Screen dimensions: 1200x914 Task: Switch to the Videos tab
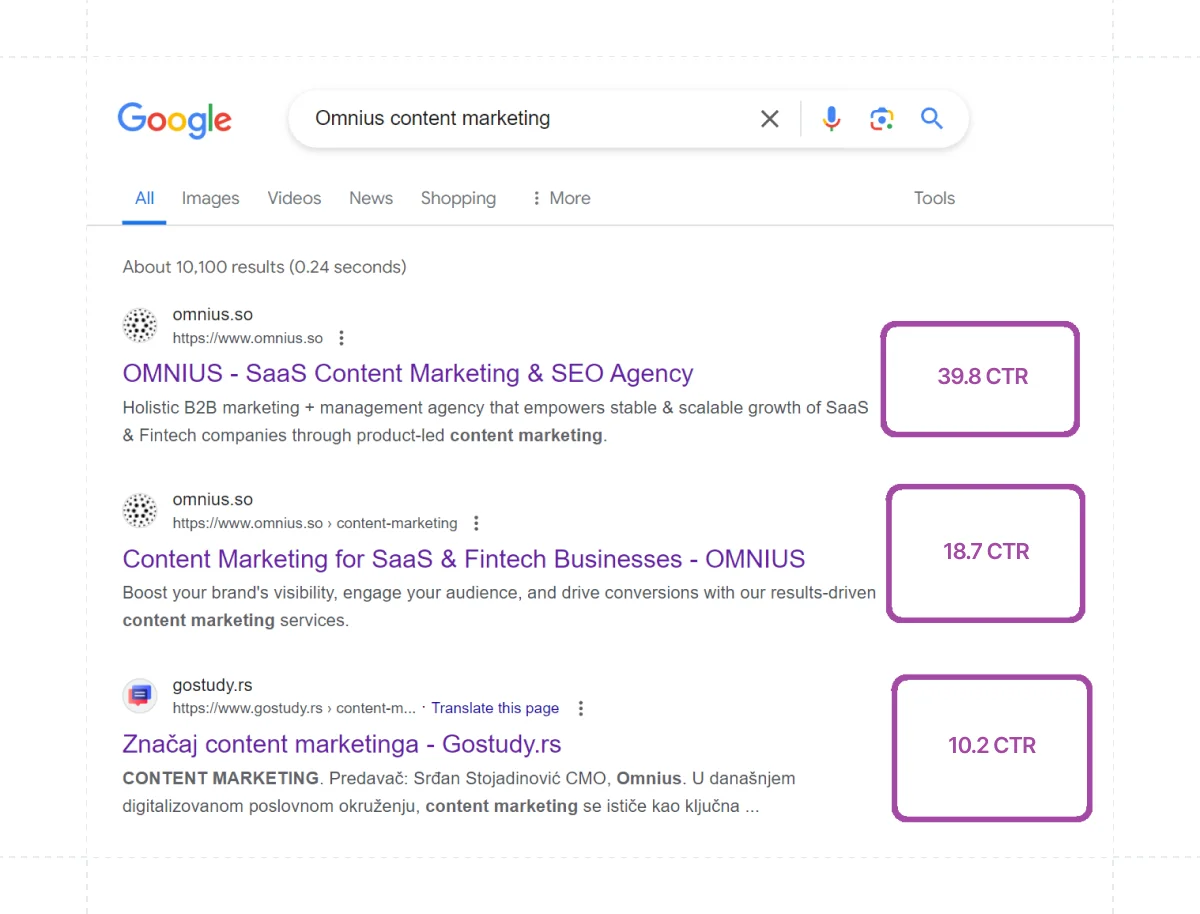[x=294, y=198]
